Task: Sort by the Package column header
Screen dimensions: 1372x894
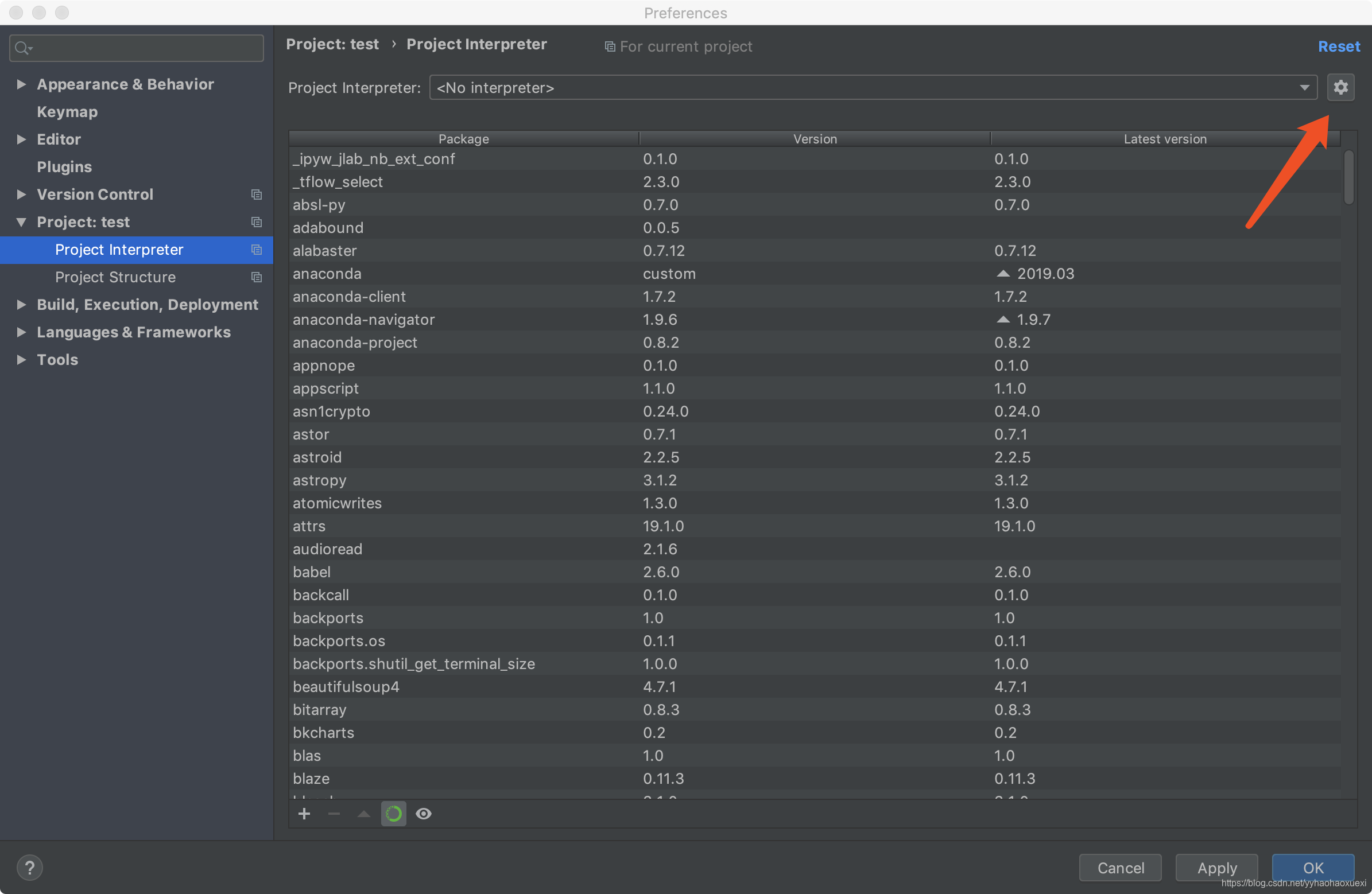Action: (464, 139)
